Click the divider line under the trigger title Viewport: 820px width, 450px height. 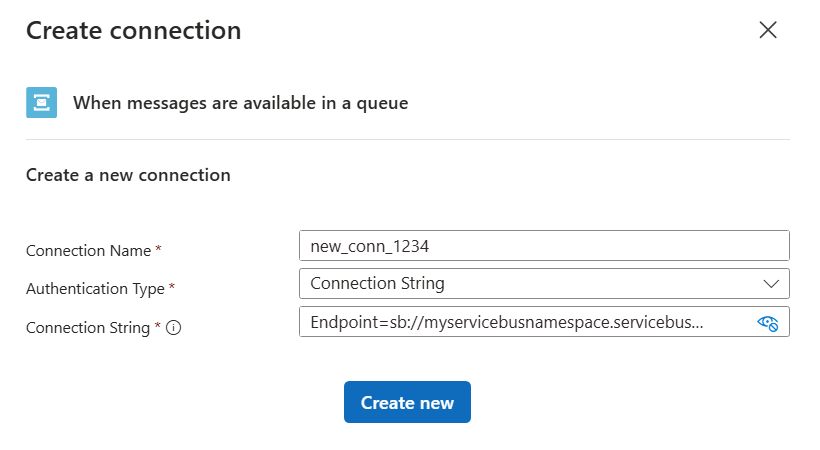(x=408, y=139)
